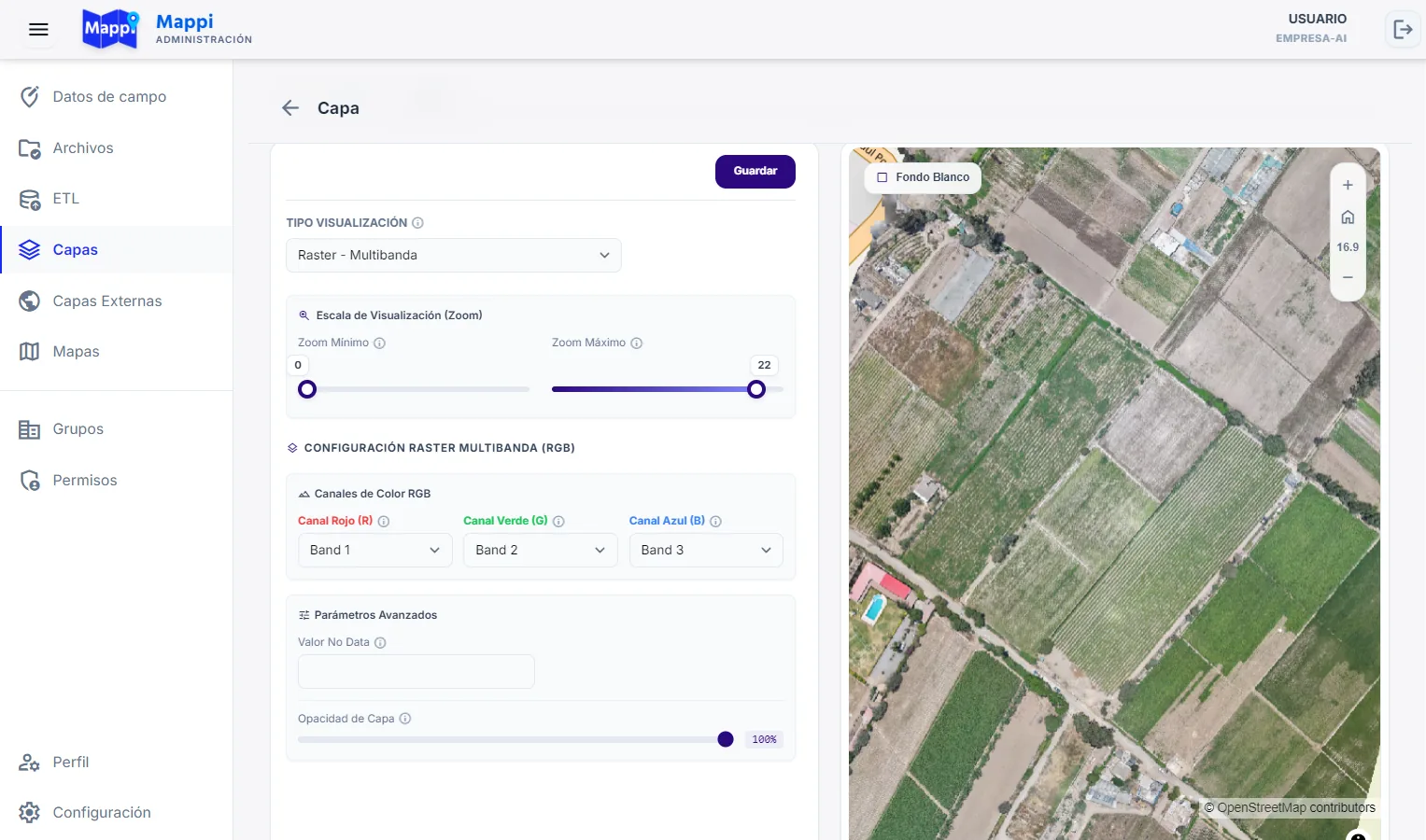Open Archivos menu item

pos(116,148)
